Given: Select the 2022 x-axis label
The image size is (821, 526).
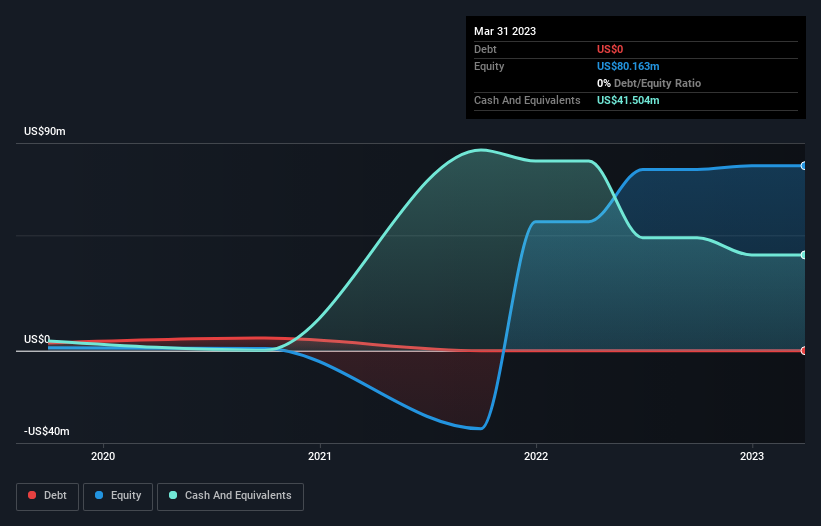Looking at the screenshot, I should (x=536, y=456).
